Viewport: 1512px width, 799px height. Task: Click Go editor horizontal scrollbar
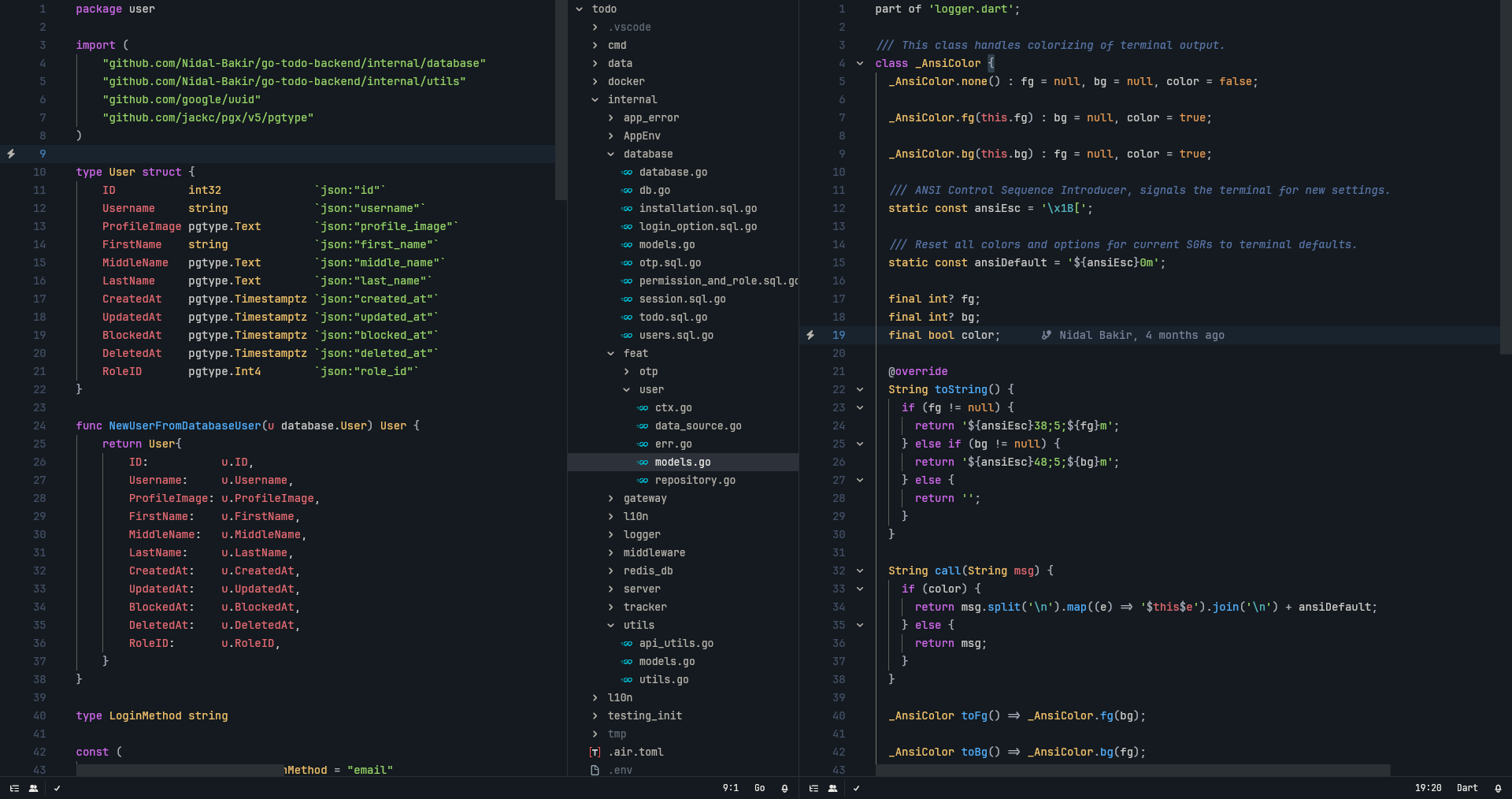coord(180,770)
